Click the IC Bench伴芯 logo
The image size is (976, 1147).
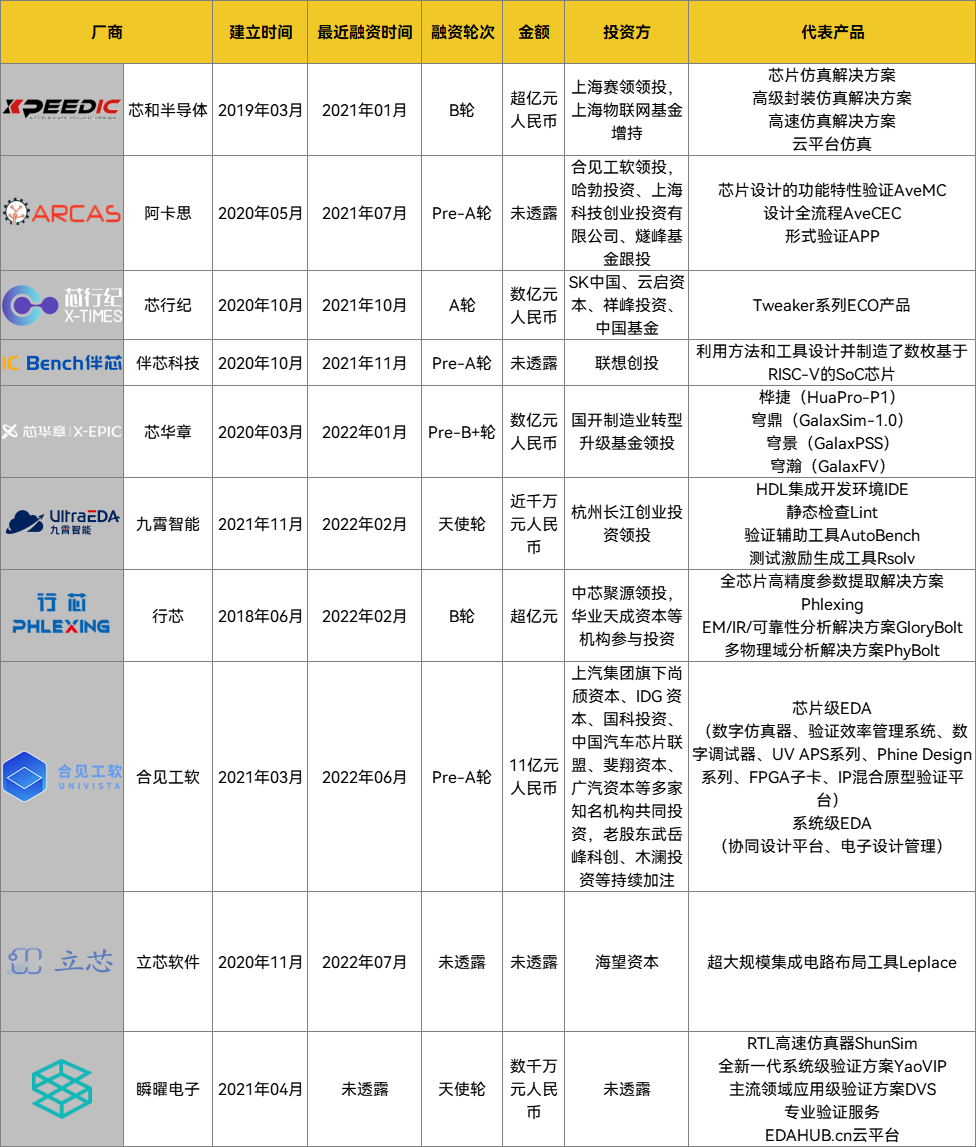(62, 363)
